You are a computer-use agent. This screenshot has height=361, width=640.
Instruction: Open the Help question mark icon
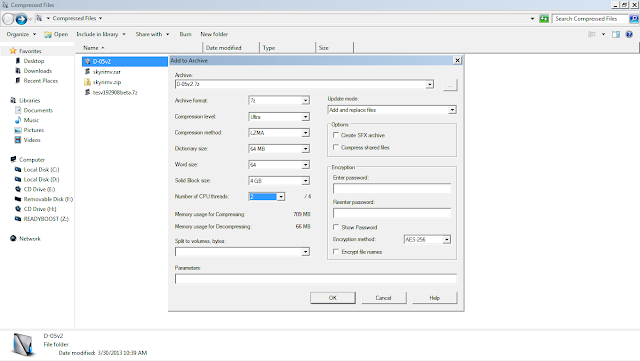(629, 34)
